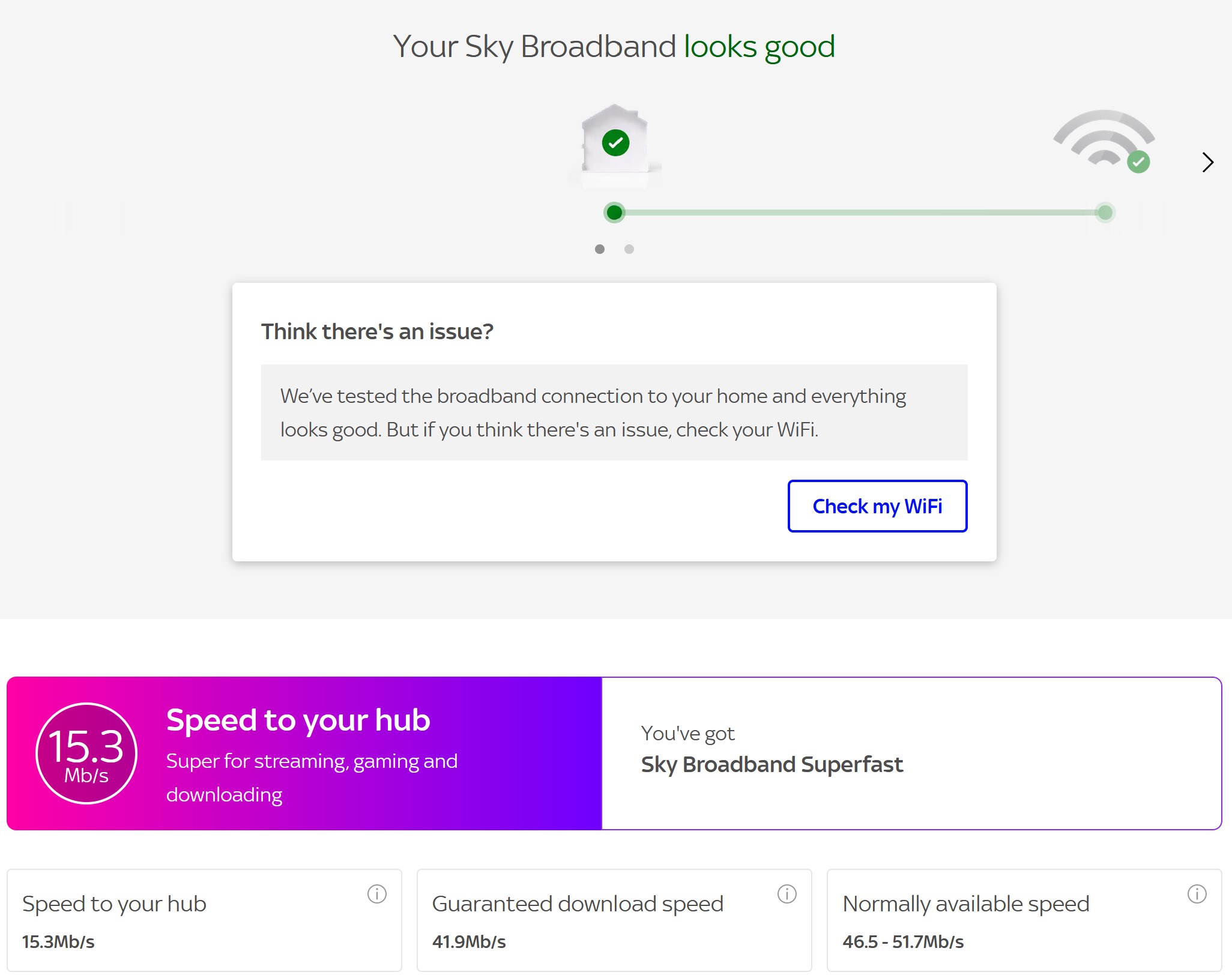The height and width of the screenshot is (978, 1232).
Task: Click the 46.5 - 51.7Mb/s speed range
Action: point(903,941)
